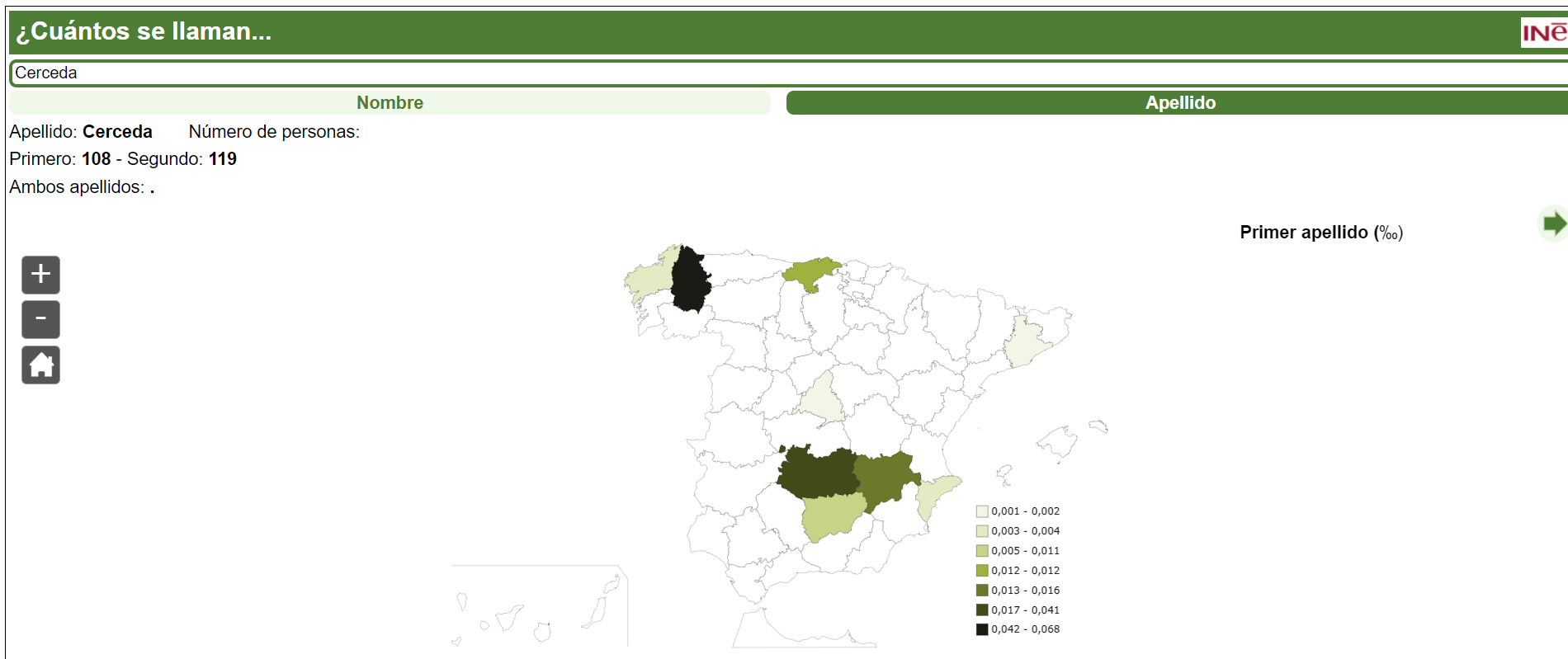Screen dimensions: 1568x659
Task: Select the light green Jaén province
Action: click(832, 516)
